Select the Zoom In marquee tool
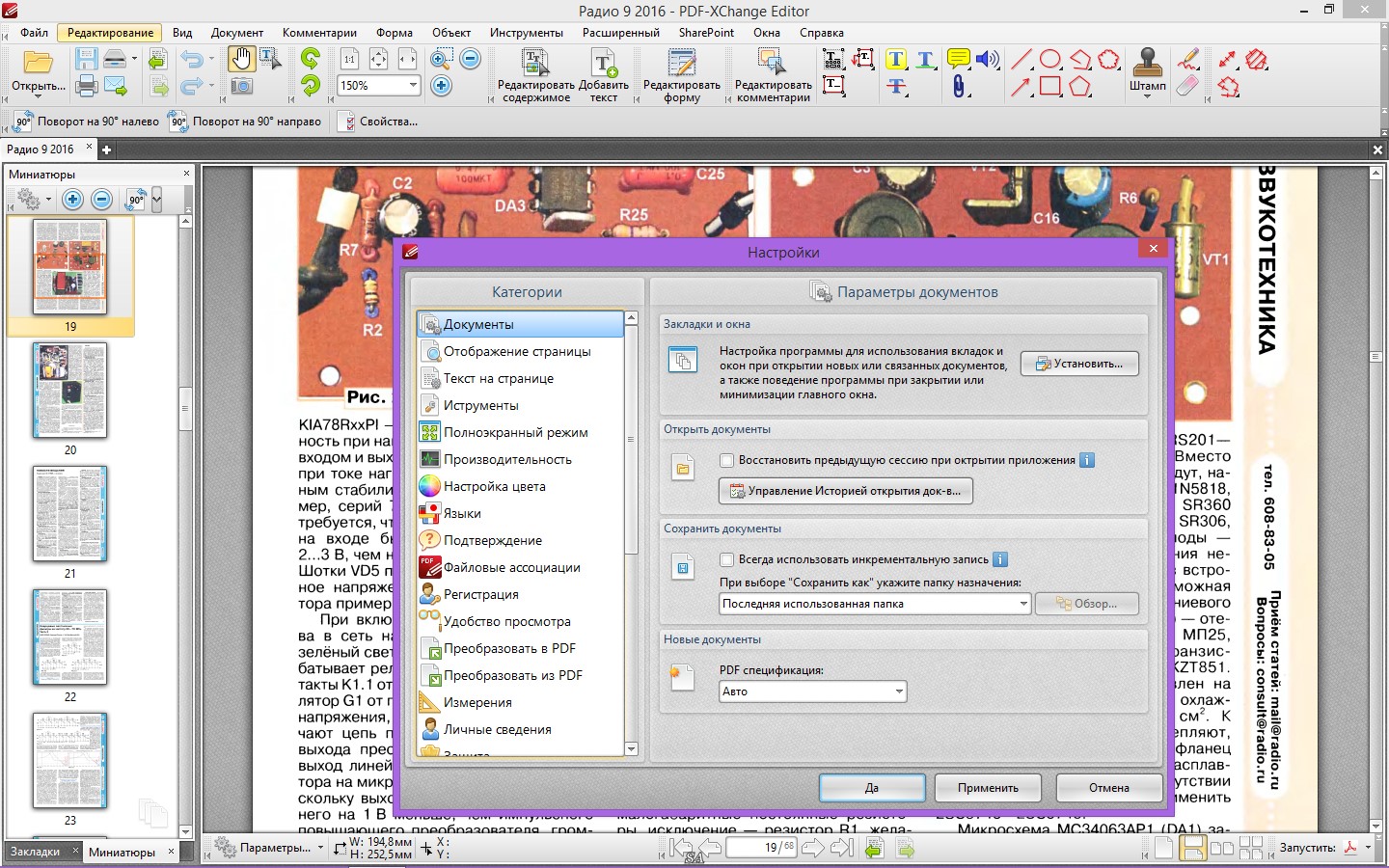1389x868 pixels. coord(441,59)
